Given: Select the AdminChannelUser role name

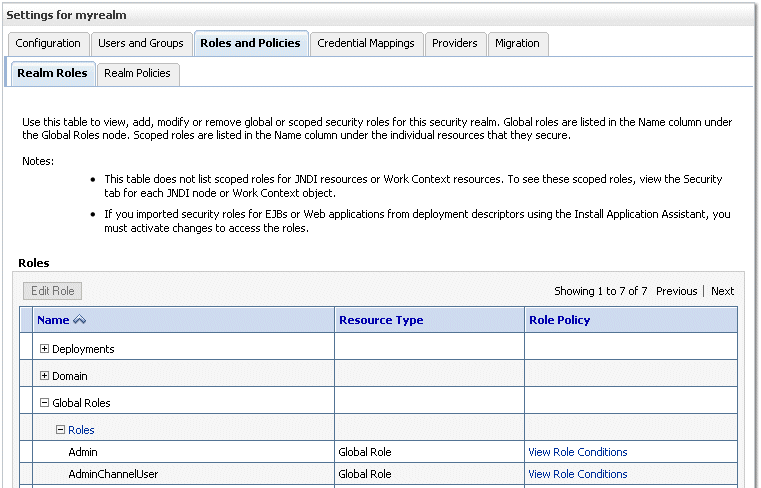Looking at the screenshot, I should coord(113,474).
